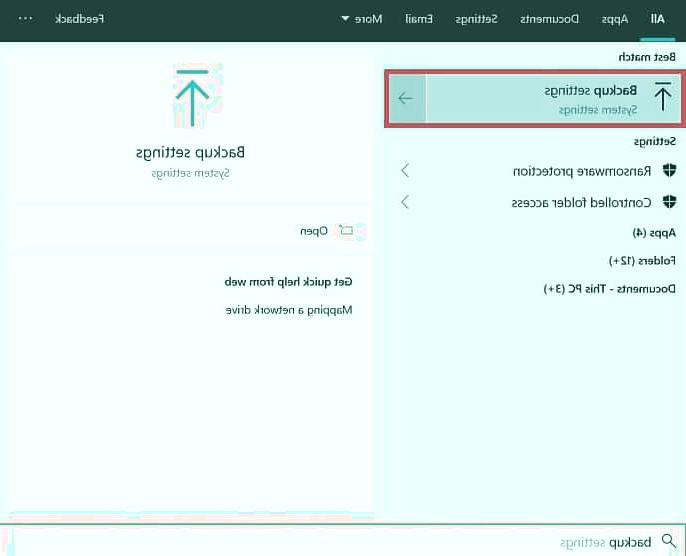Click the Backup settings title in preview pane
This screenshot has height=556, width=686.
click(190, 153)
